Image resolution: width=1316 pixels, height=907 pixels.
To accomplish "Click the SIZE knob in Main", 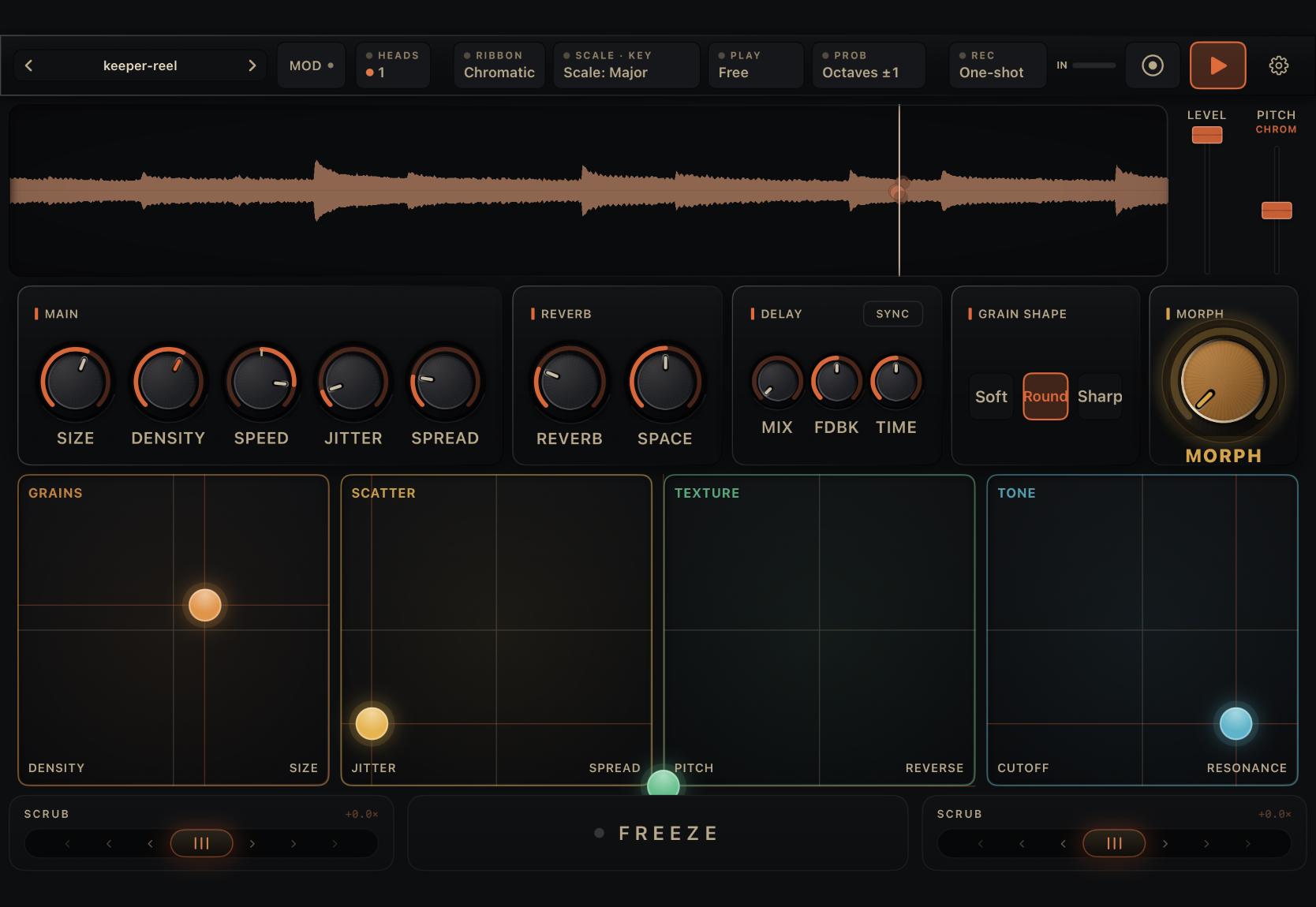I will (x=76, y=382).
